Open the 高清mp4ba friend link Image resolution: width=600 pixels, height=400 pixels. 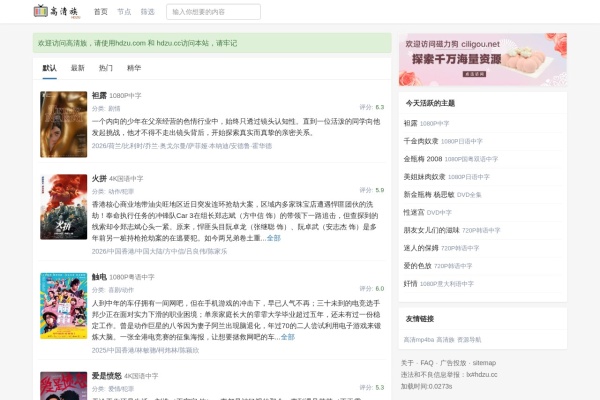coord(419,340)
